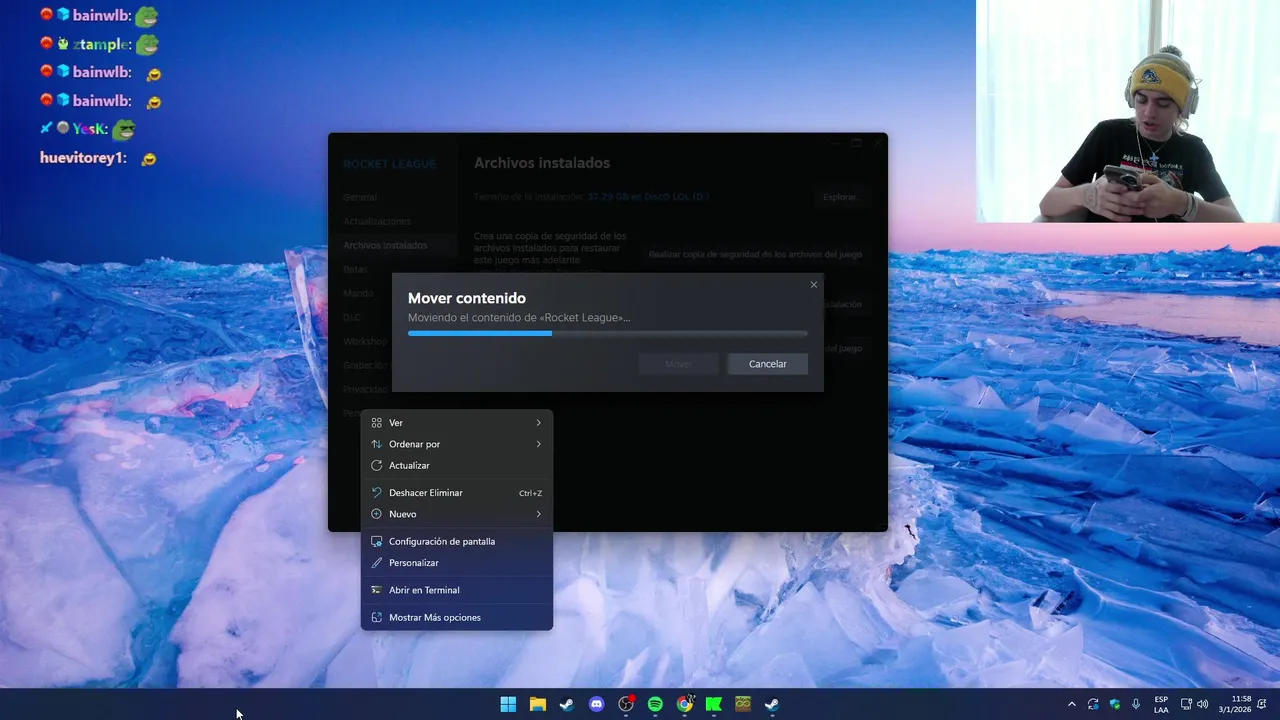Open Google Chrome from the taskbar
1280x720 pixels.
pos(684,704)
